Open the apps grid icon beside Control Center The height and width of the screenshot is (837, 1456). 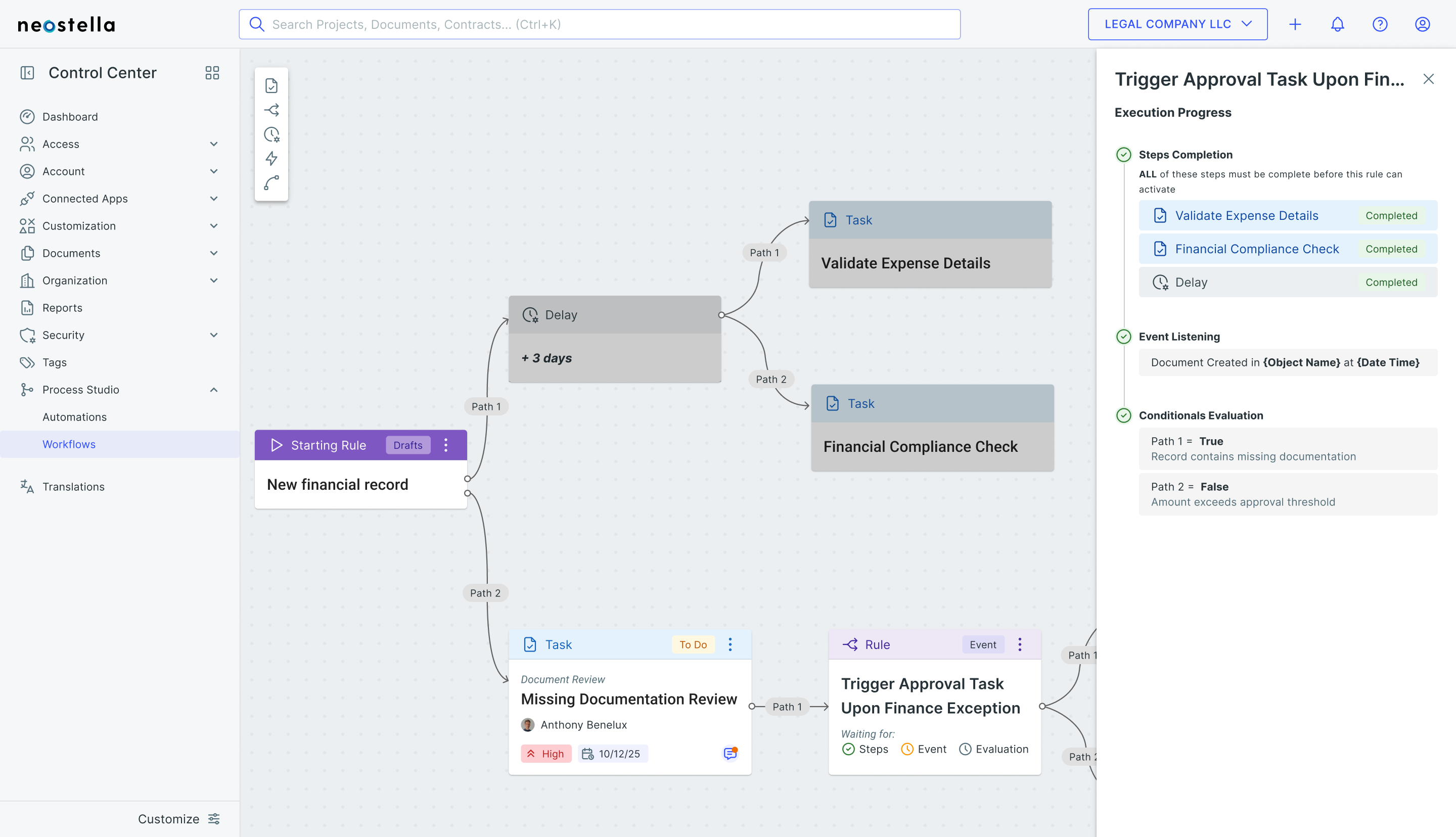coord(212,72)
